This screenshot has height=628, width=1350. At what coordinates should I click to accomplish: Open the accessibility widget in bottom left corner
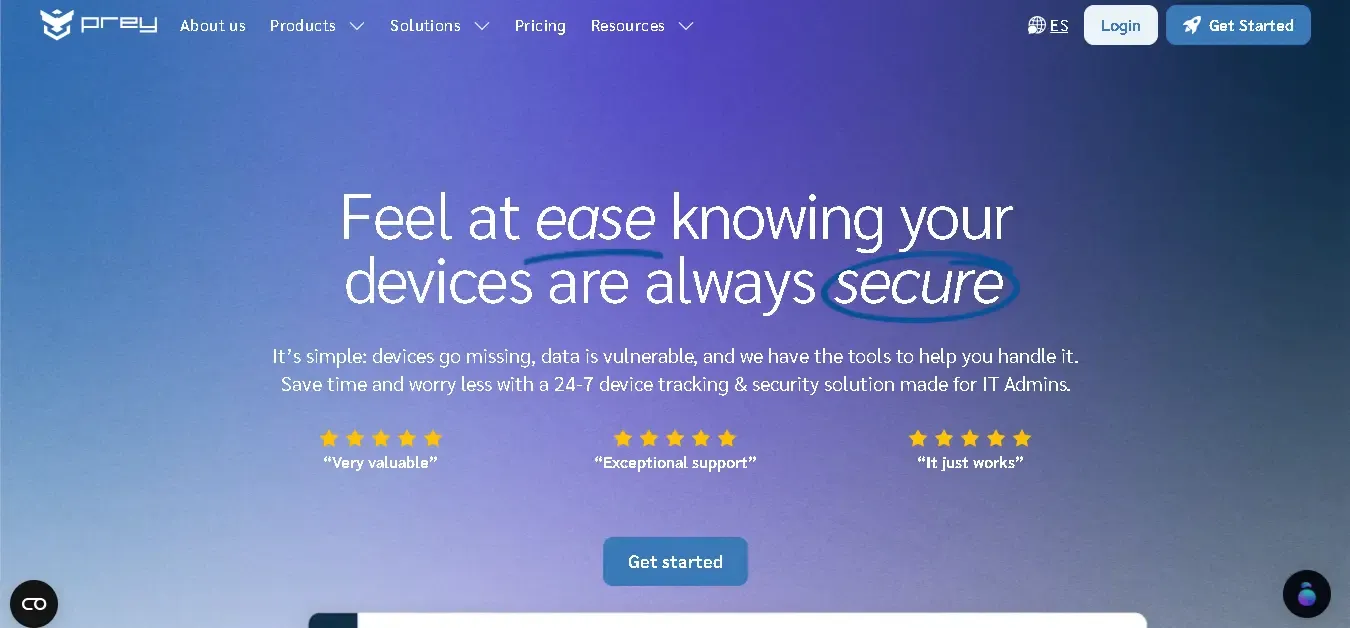pos(34,603)
